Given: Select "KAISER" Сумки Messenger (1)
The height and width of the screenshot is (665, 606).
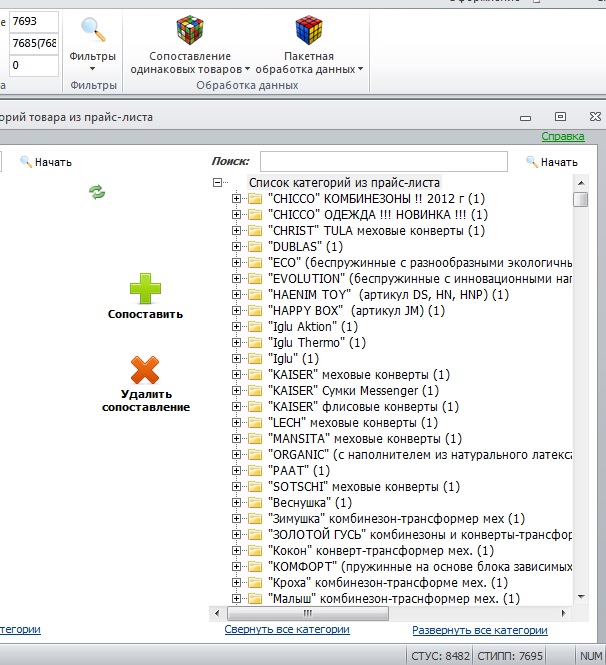Looking at the screenshot, I should coord(354,391).
